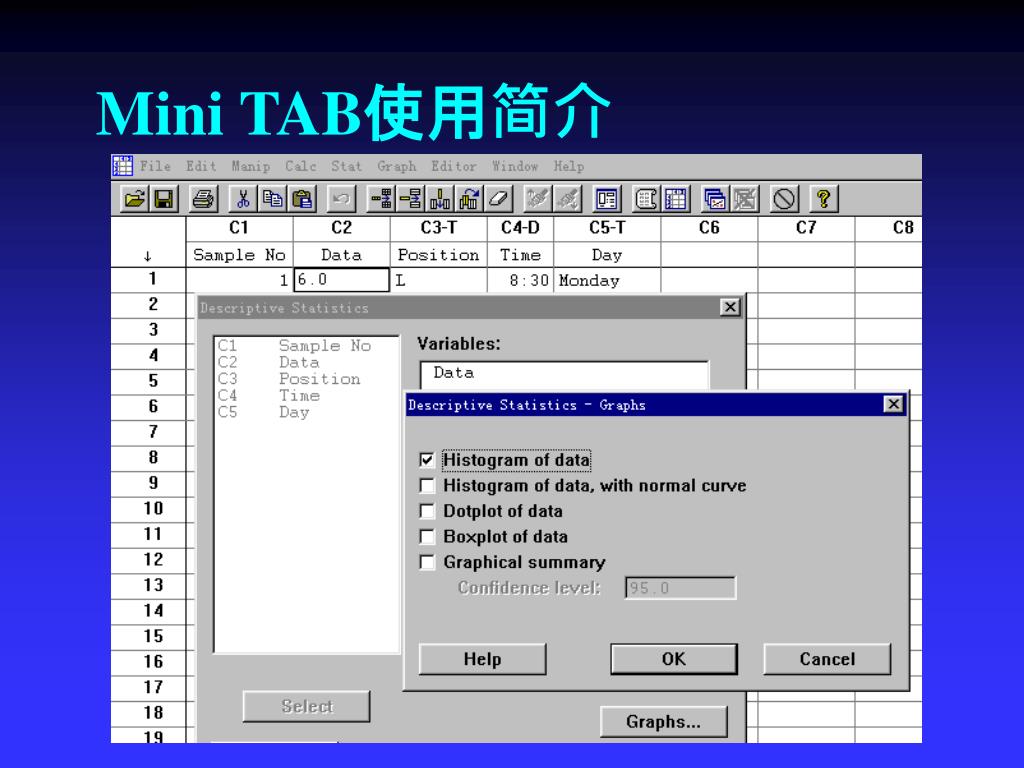Click the C3-T column header
Image resolution: width=1024 pixels, height=768 pixels.
coord(439,228)
